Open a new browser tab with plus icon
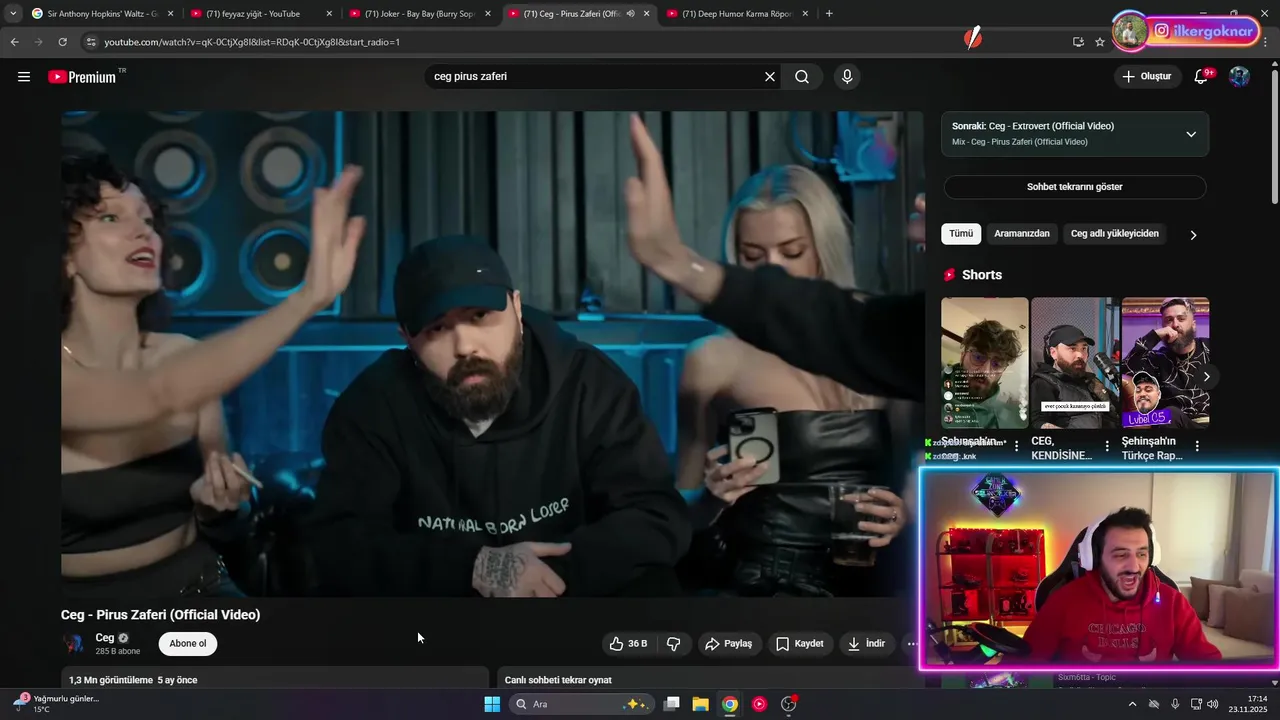1280x720 pixels. click(x=829, y=14)
